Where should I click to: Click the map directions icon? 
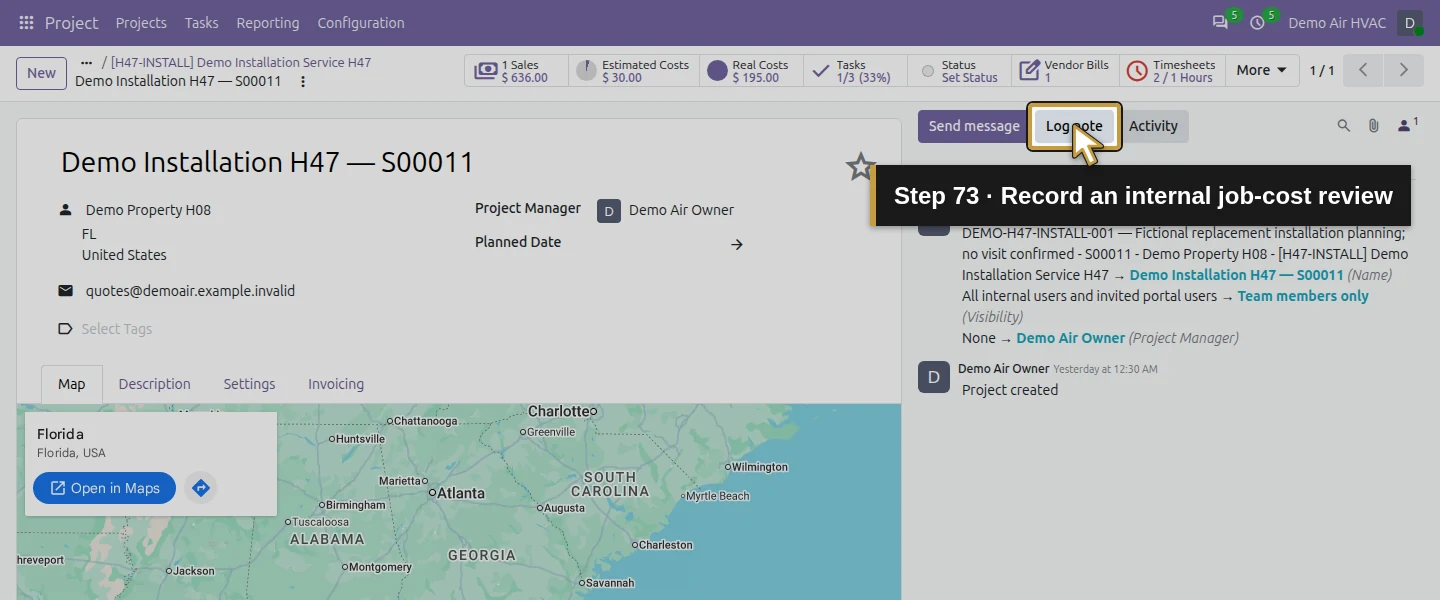[201, 488]
